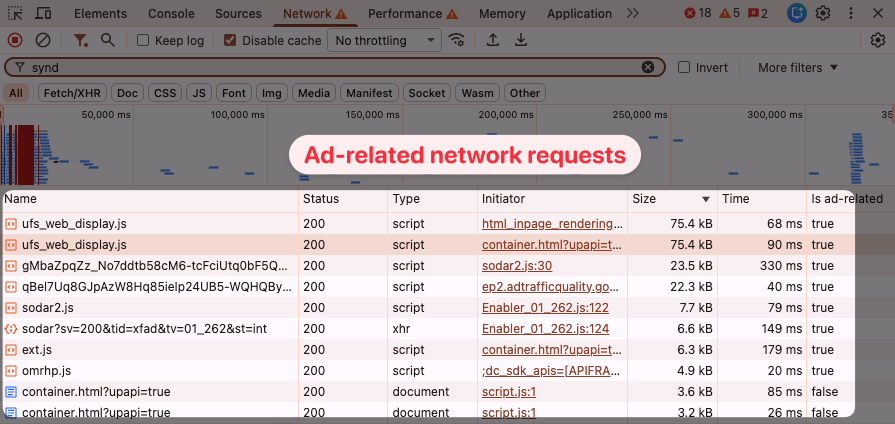
Task: Activate the inspect element picker icon
Action: 15,13
